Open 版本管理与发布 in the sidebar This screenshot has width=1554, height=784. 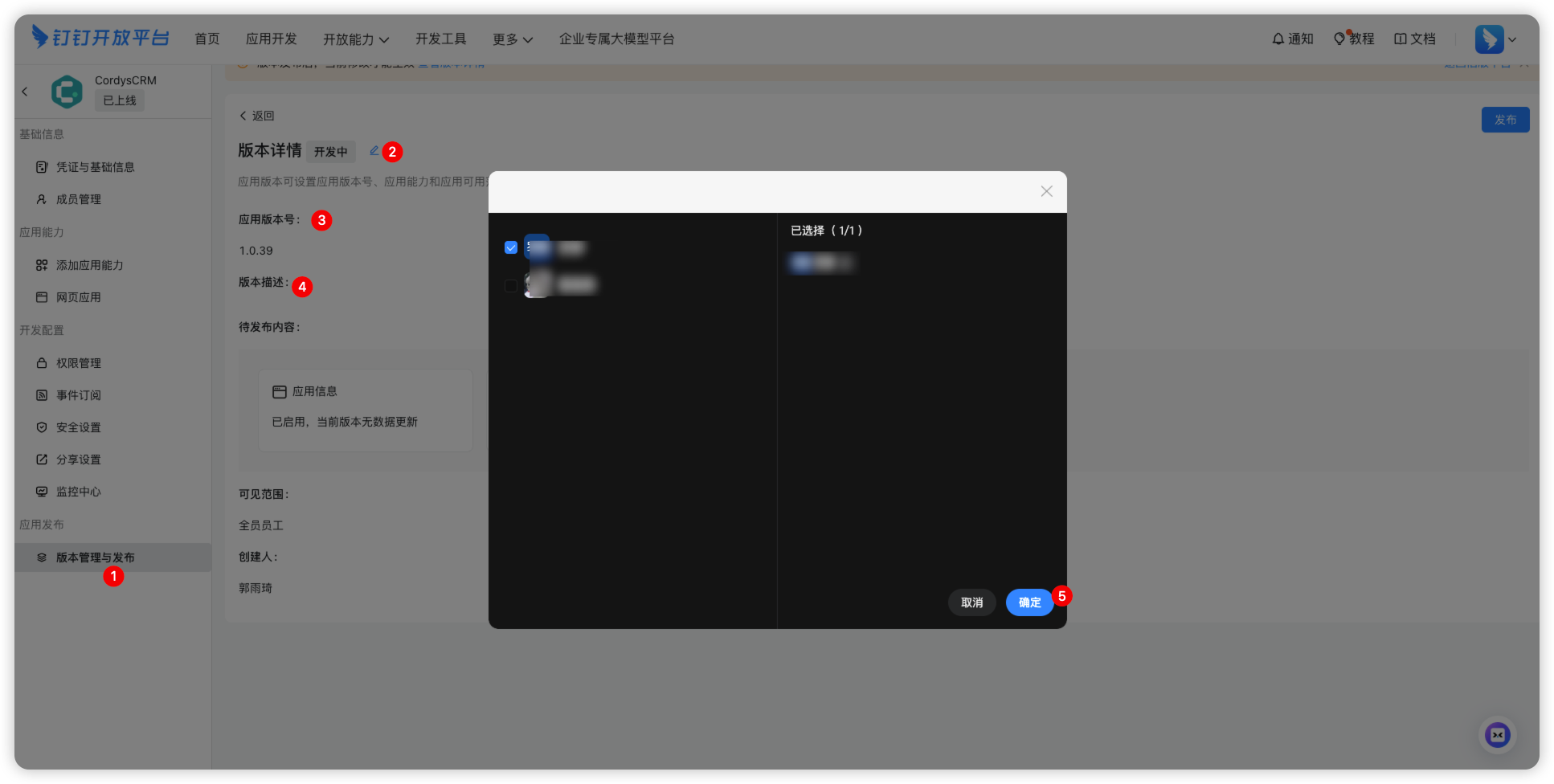[95, 557]
